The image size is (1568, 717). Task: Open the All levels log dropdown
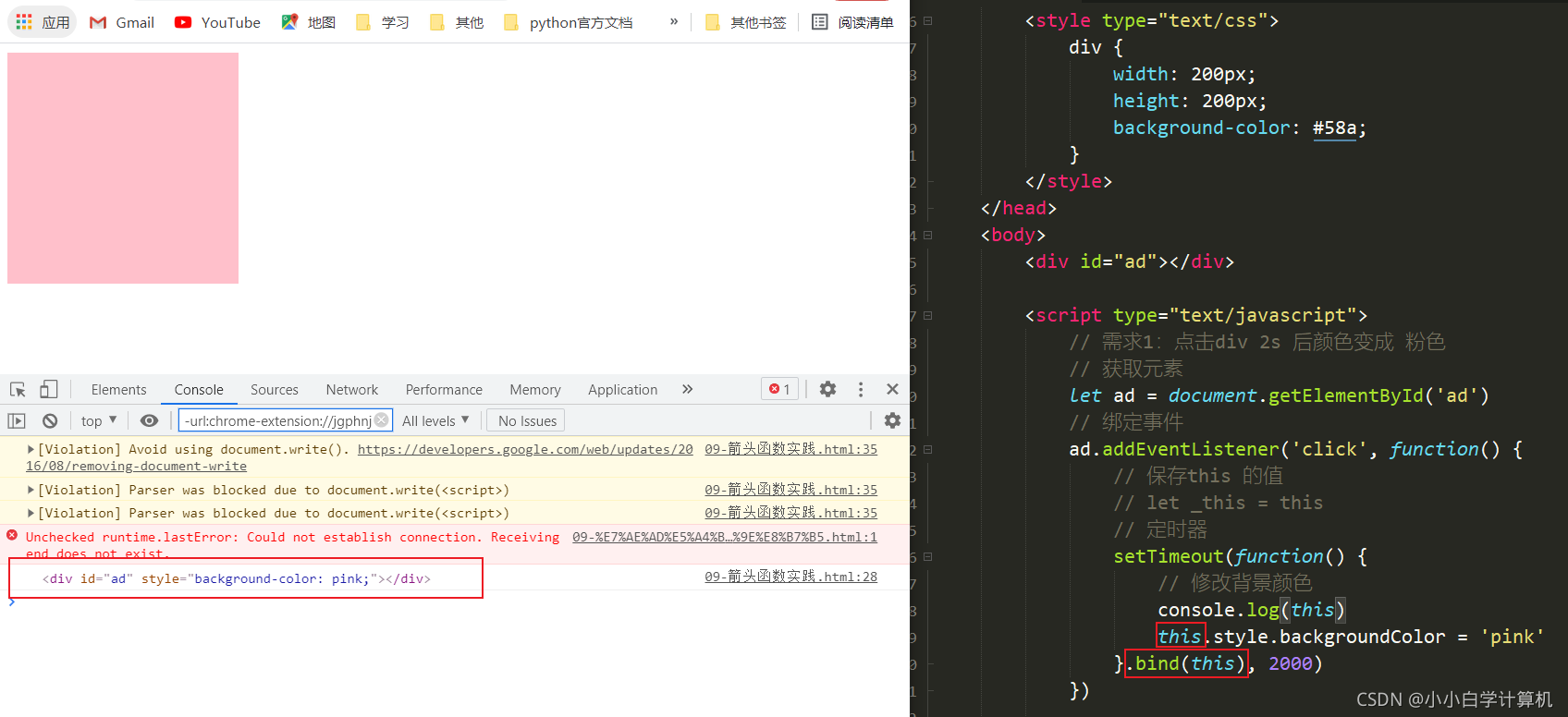435,420
